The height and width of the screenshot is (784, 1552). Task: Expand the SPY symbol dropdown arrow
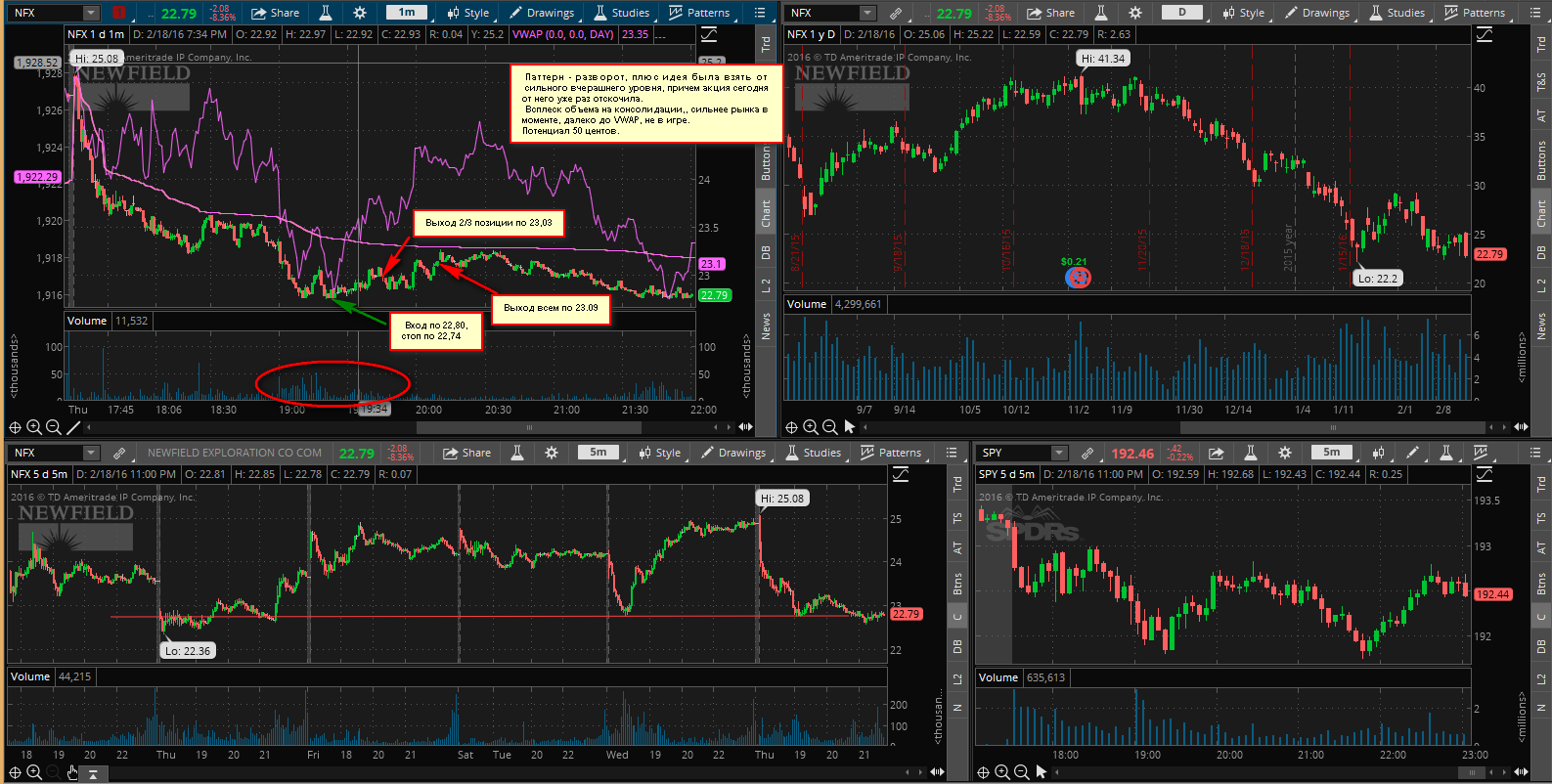1059,453
